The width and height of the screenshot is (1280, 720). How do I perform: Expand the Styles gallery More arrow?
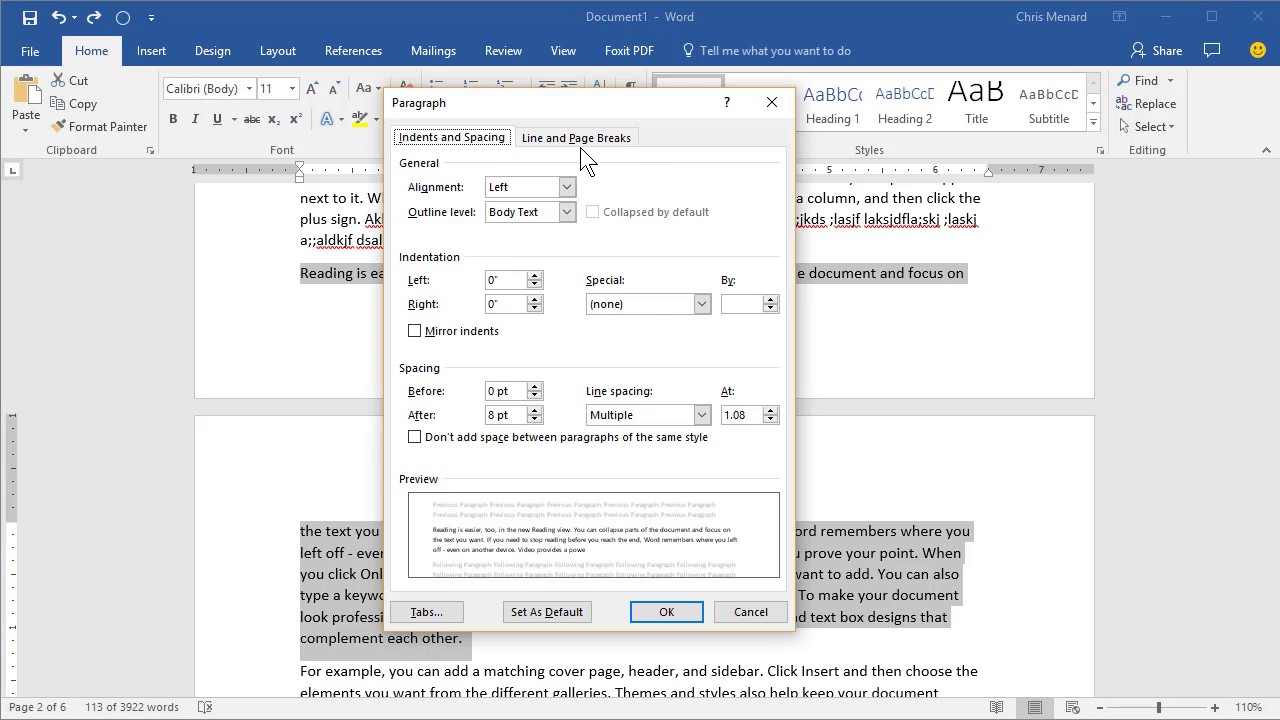pos(1093,123)
